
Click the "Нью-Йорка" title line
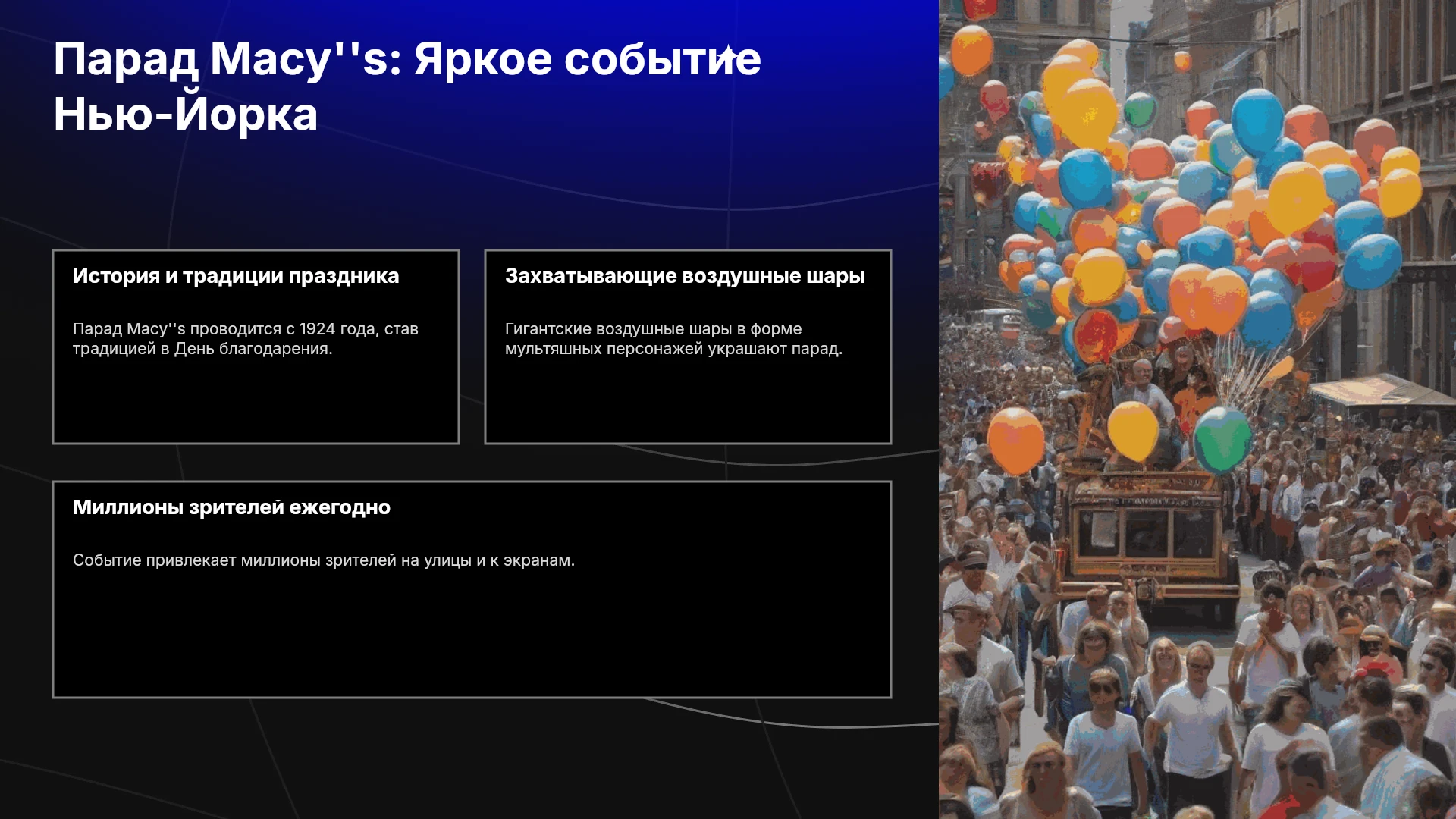pyautogui.click(x=186, y=115)
